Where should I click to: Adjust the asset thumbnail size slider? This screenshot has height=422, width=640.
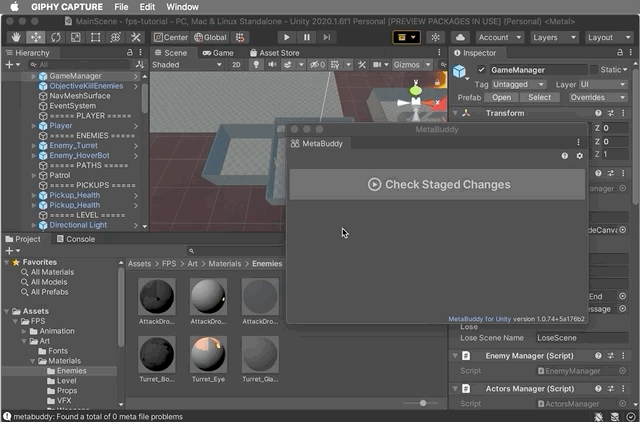click(x=423, y=403)
